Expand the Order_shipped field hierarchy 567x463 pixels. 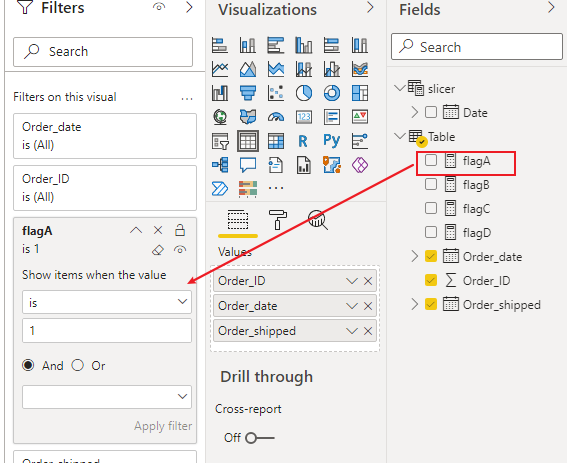click(414, 304)
